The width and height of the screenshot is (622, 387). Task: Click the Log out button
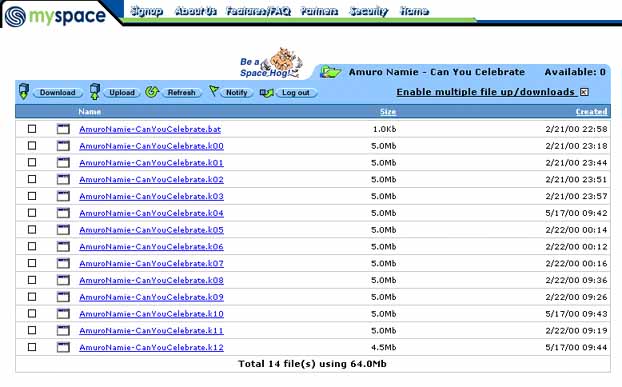click(x=296, y=93)
